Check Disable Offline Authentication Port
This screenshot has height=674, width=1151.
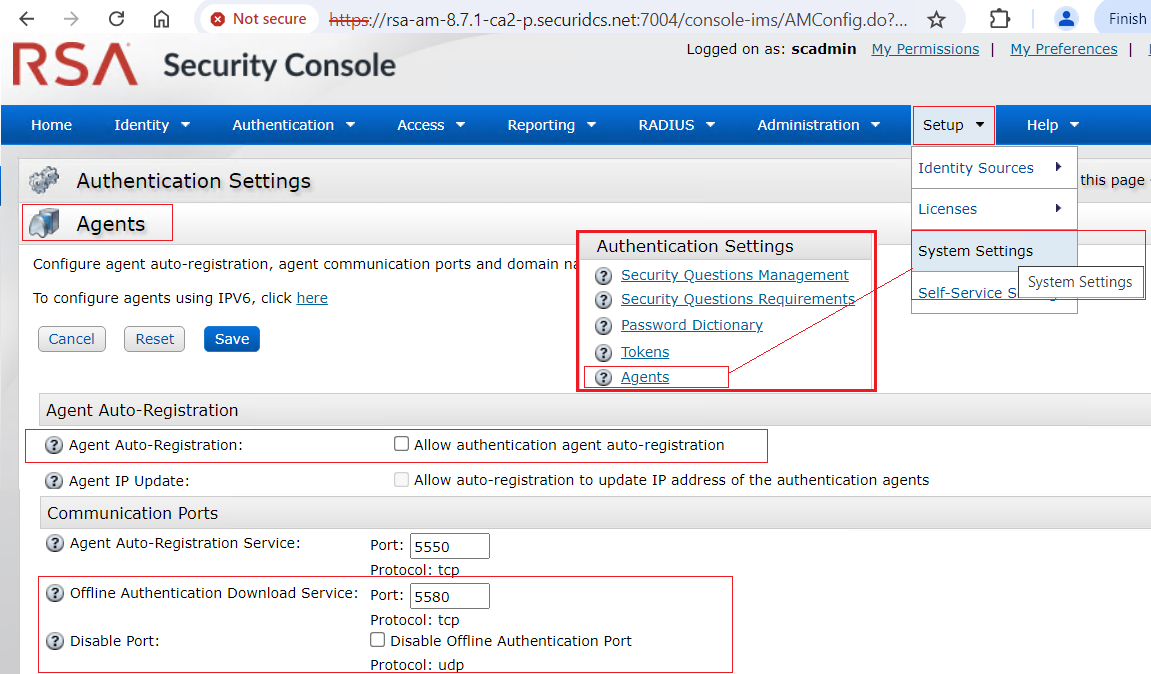pos(377,639)
